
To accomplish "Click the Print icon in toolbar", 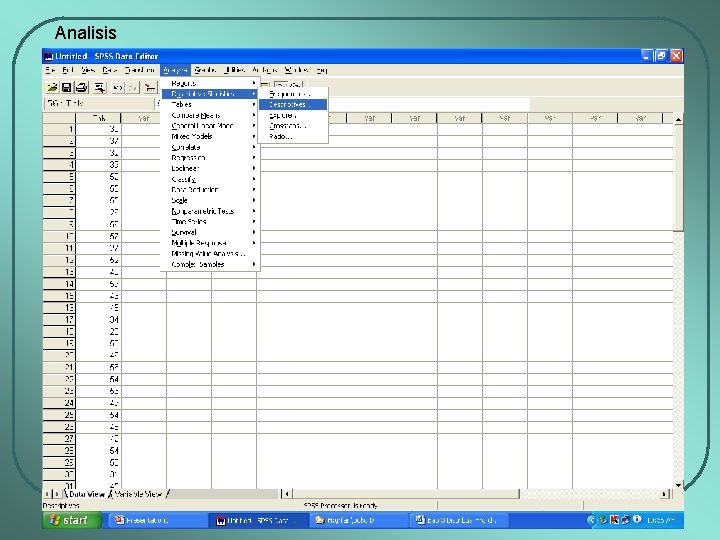I will coord(81,87).
